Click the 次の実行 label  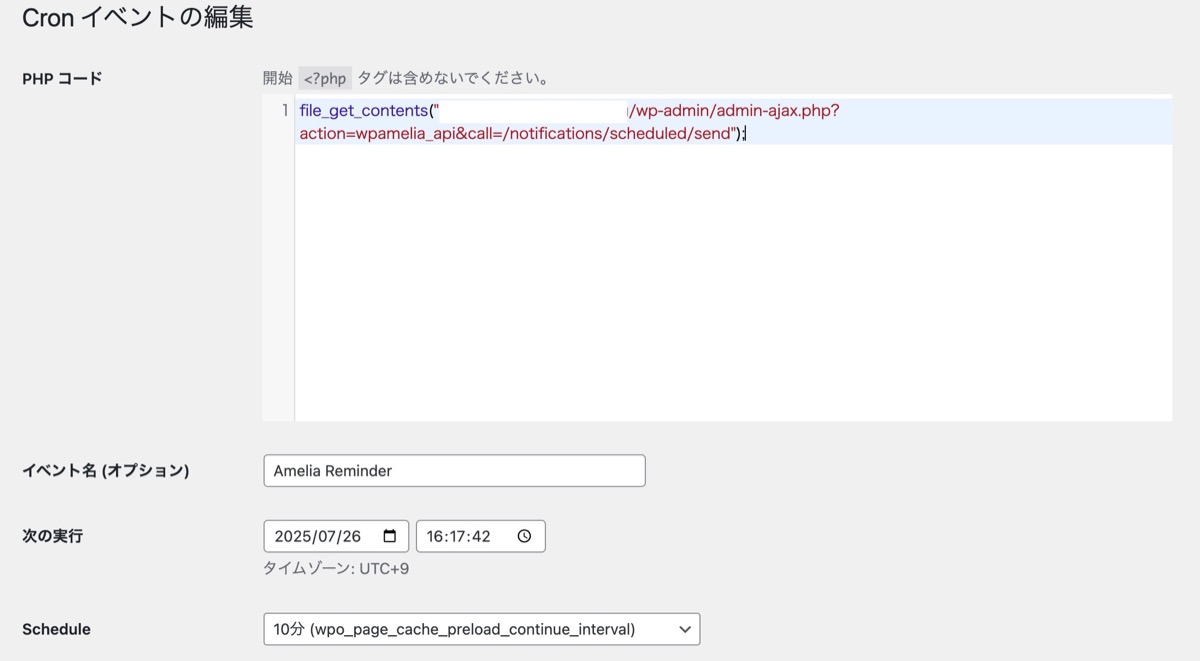point(52,536)
